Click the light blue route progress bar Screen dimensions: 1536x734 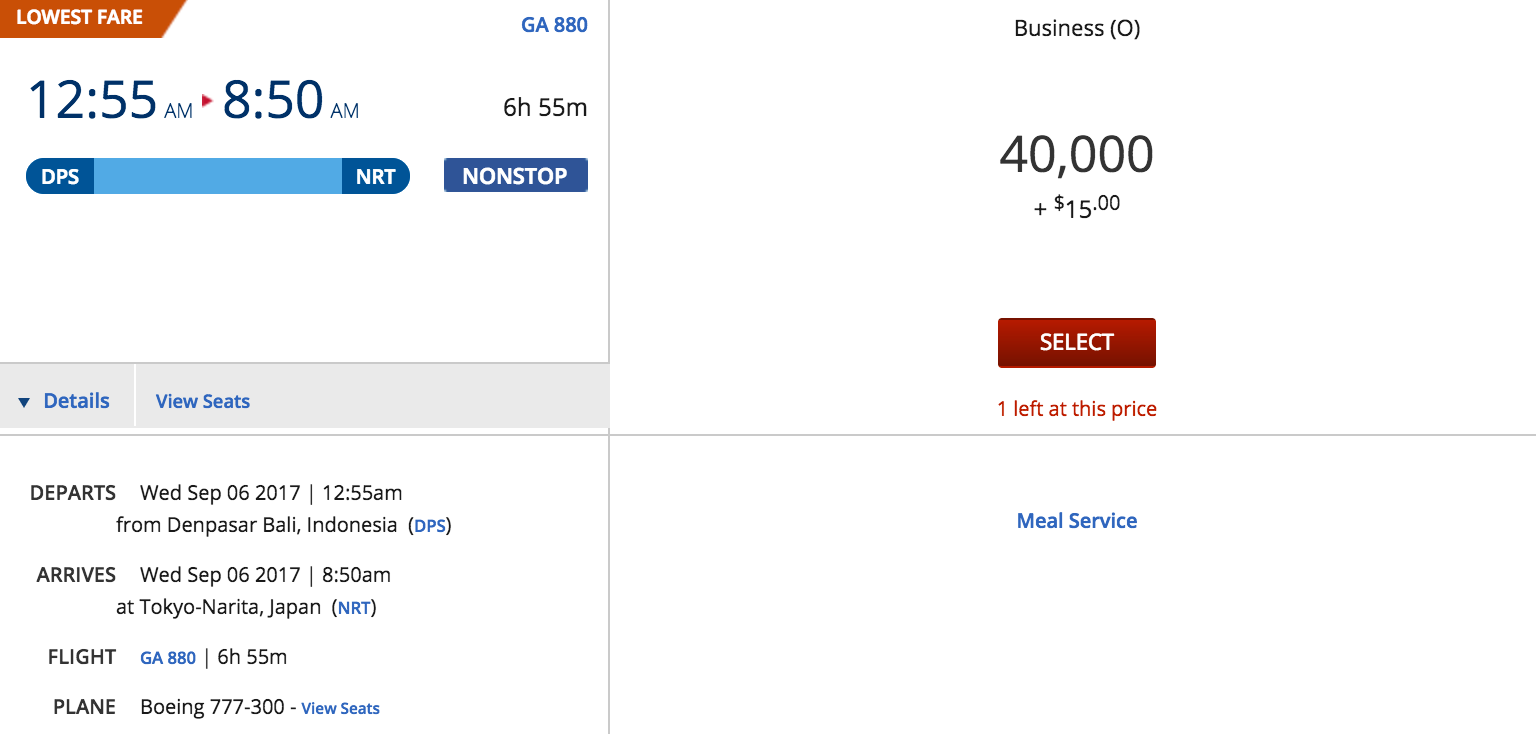[x=217, y=176]
